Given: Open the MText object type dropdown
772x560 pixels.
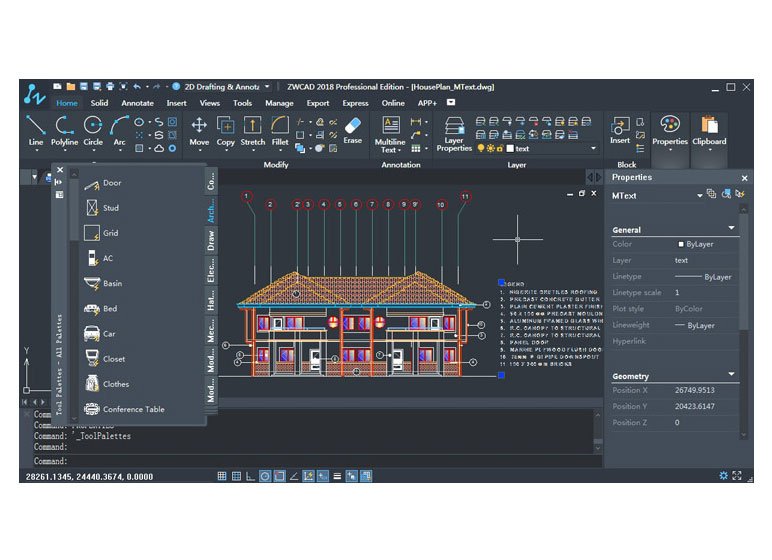Looking at the screenshot, I should [700, 196].
